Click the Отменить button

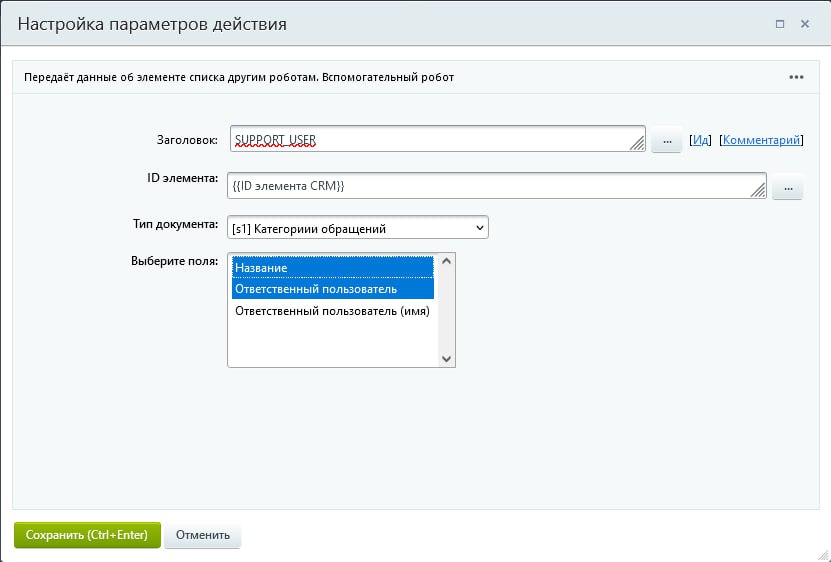(x=203, y=535)
